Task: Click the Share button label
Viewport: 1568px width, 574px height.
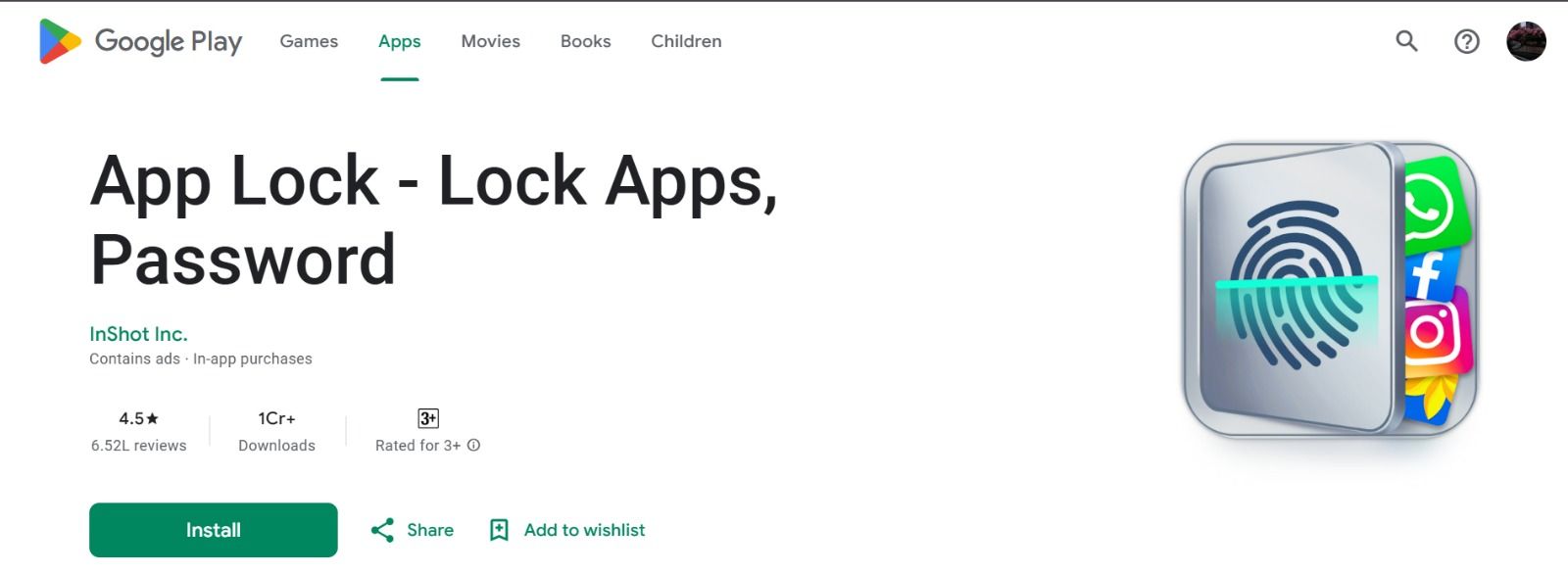Action: [x=430, y=530]
